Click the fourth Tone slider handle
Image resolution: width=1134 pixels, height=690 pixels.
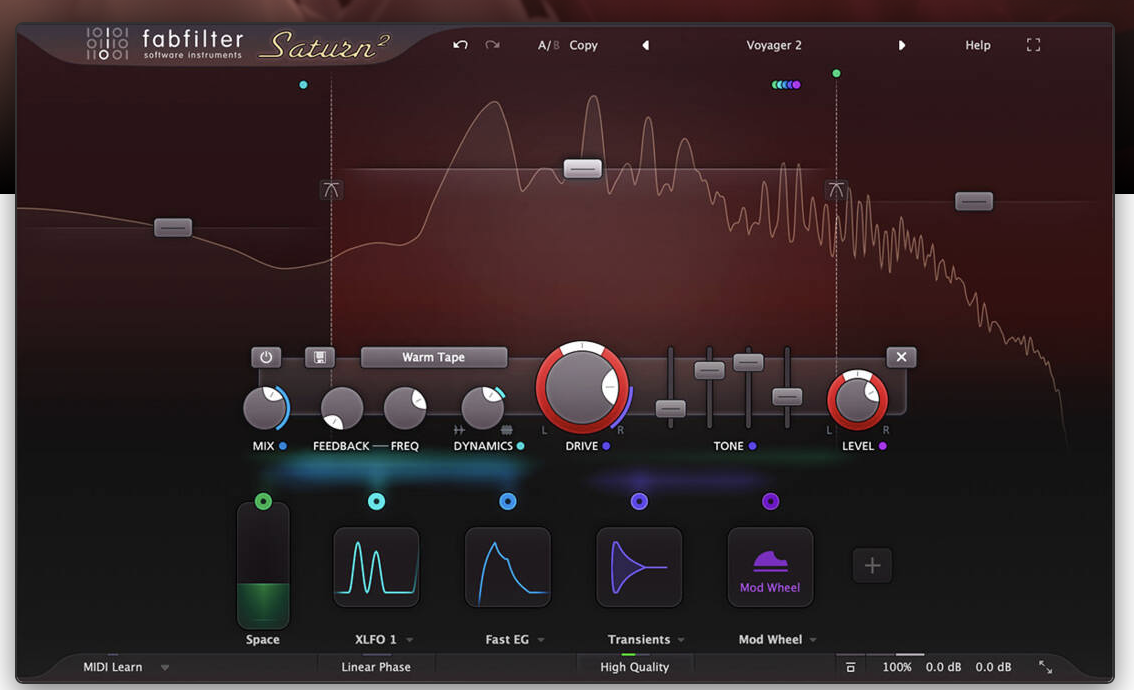[x=787, y=397]
